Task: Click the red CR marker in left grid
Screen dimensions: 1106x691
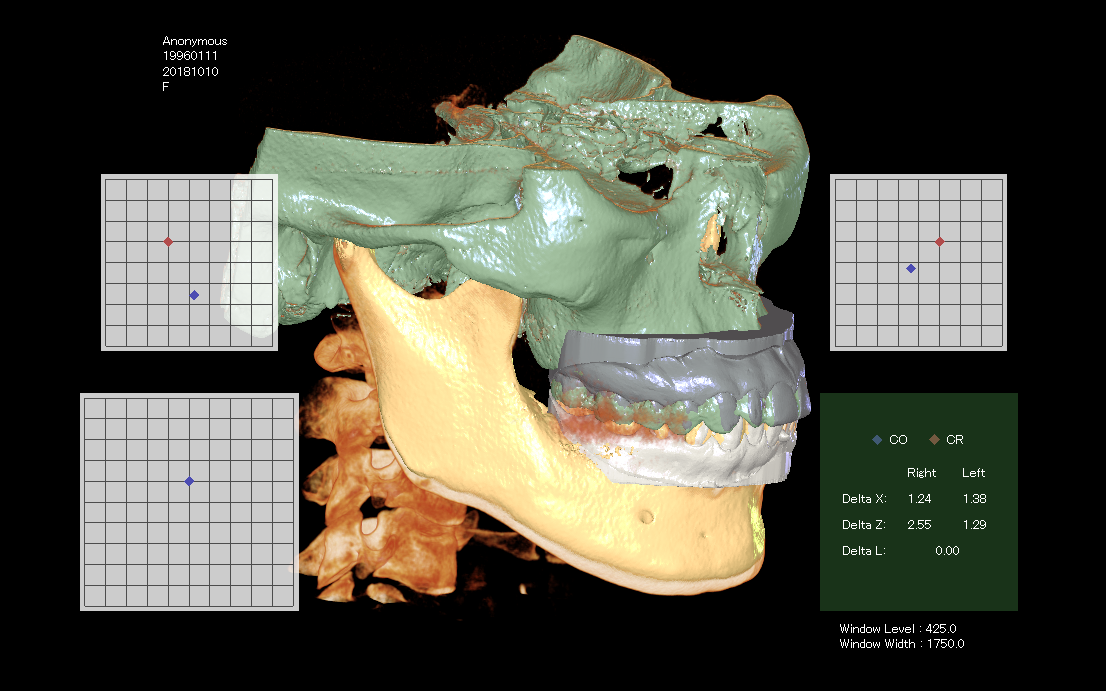Action: click(168, 242)
